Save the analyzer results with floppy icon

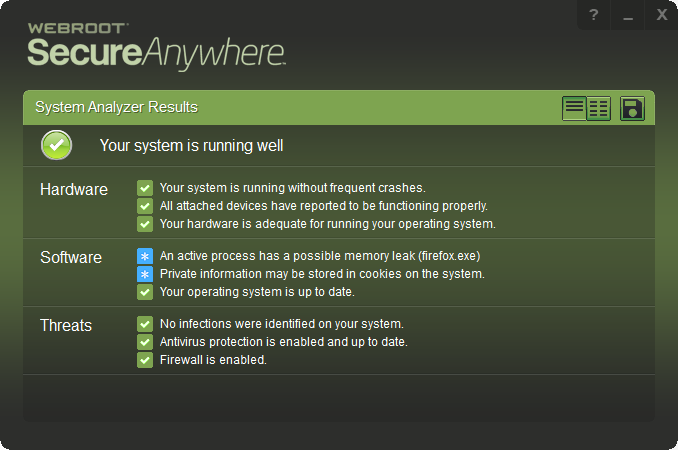pyautogui.click(x=632, y=108)
